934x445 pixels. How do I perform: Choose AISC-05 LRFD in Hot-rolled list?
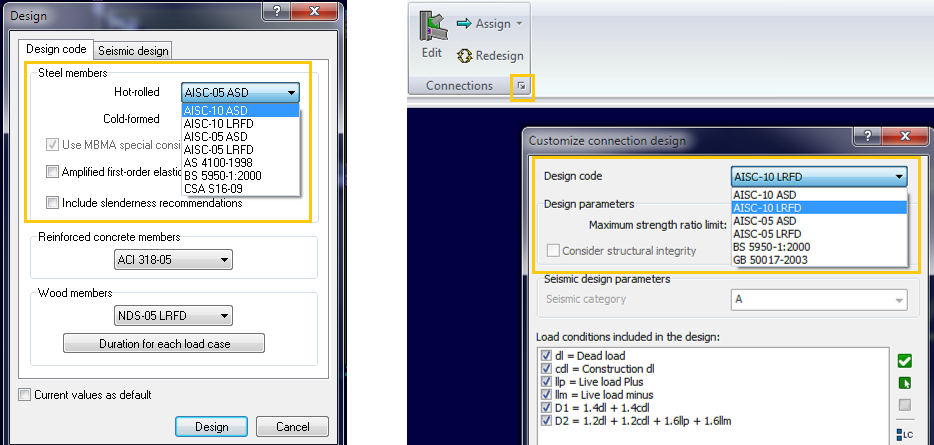(x=241, y=150)
